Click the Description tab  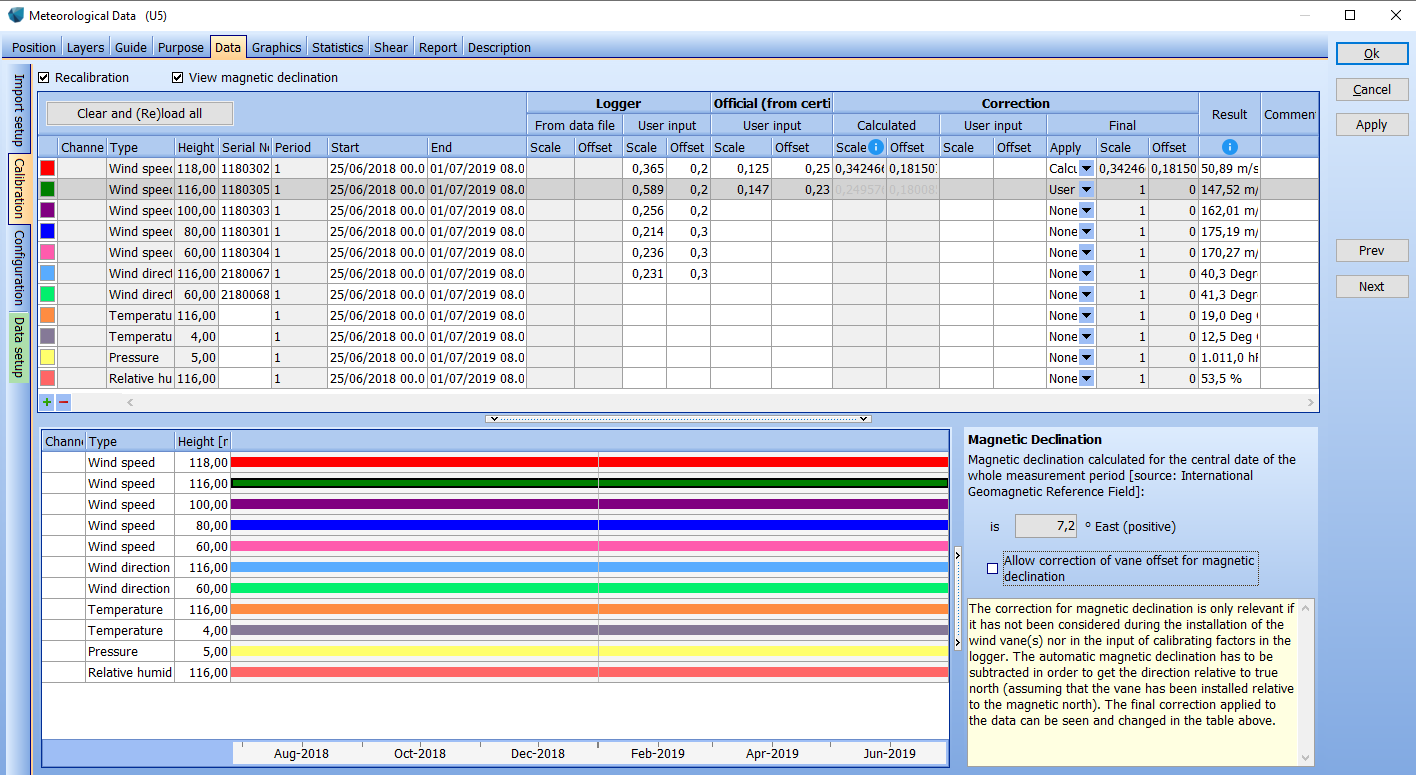[x=499, y=47]
